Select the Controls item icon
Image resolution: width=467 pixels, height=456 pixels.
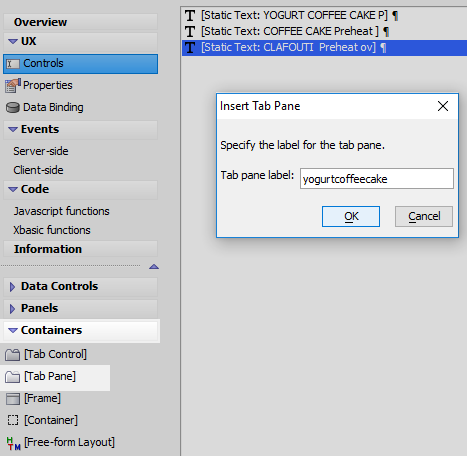point(13,64)
